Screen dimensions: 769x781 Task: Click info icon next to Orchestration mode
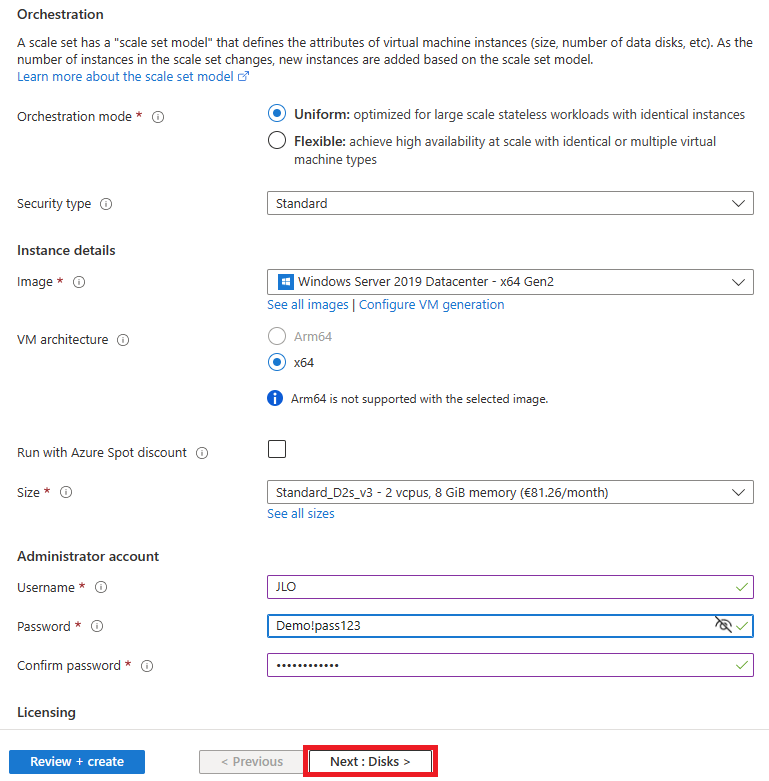tap(158, 117)
